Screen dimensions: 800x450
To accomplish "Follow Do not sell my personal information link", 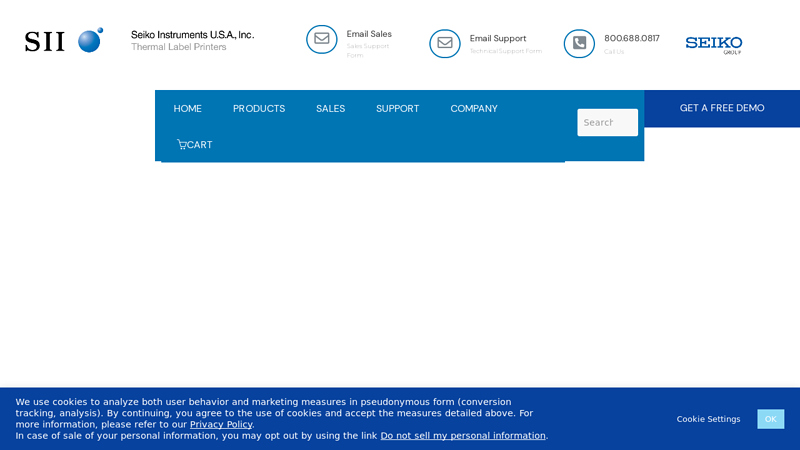I will pos(463,436).
